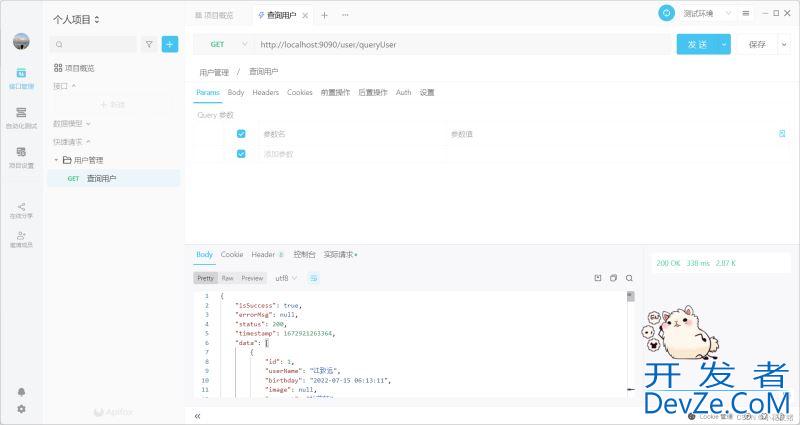Open 自动化测试 sidebar section

click(21, 117)
